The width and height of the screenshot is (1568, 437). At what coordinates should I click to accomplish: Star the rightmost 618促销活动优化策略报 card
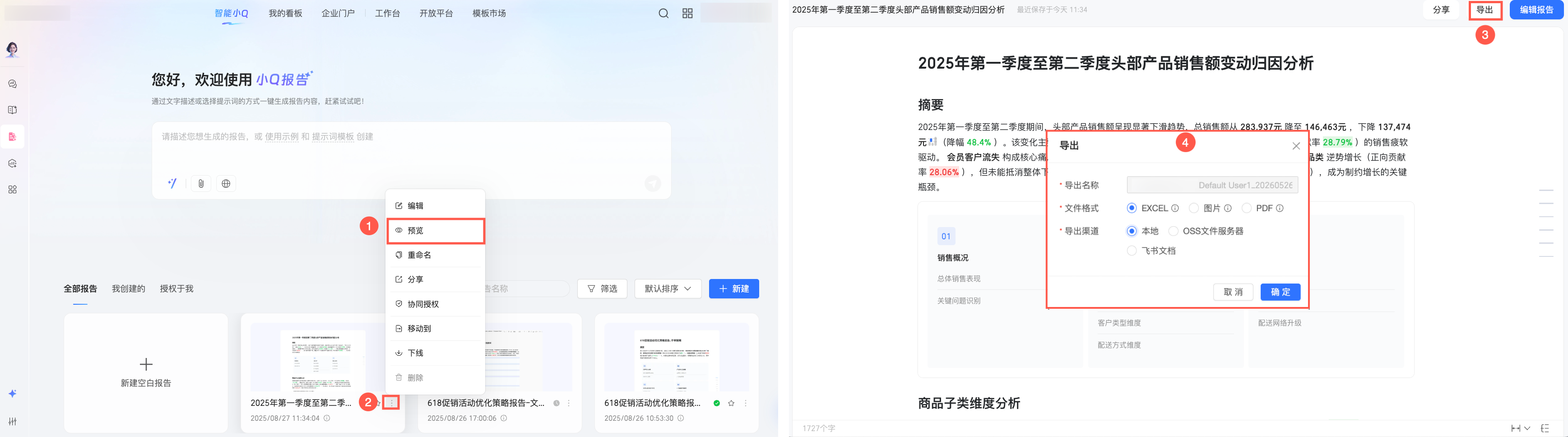tap(731, 403)
